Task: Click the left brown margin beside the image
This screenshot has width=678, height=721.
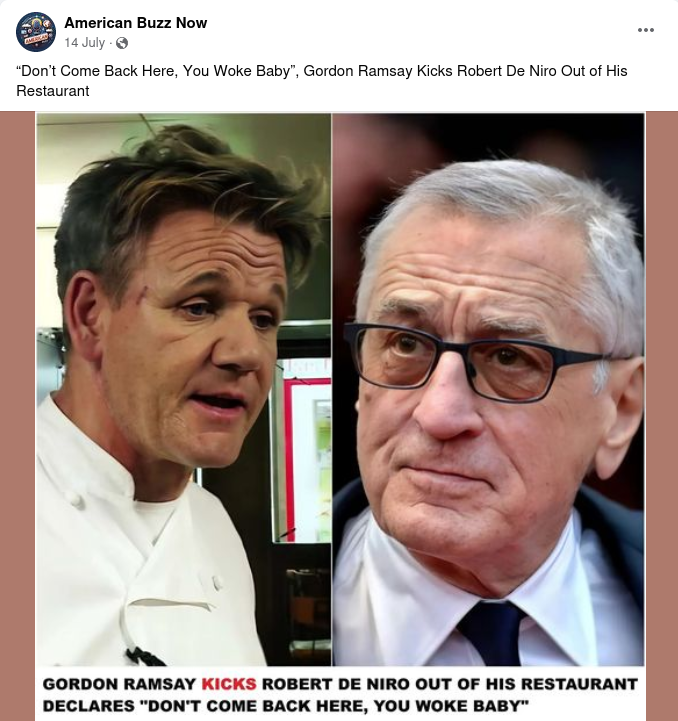Action: [17, 416]
